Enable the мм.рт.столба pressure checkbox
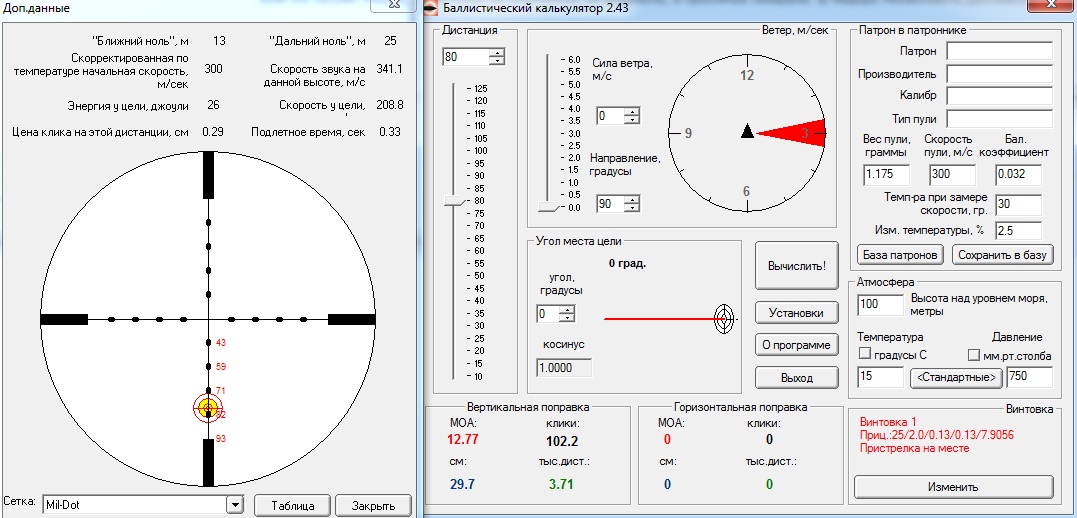 tap(975, 355)
